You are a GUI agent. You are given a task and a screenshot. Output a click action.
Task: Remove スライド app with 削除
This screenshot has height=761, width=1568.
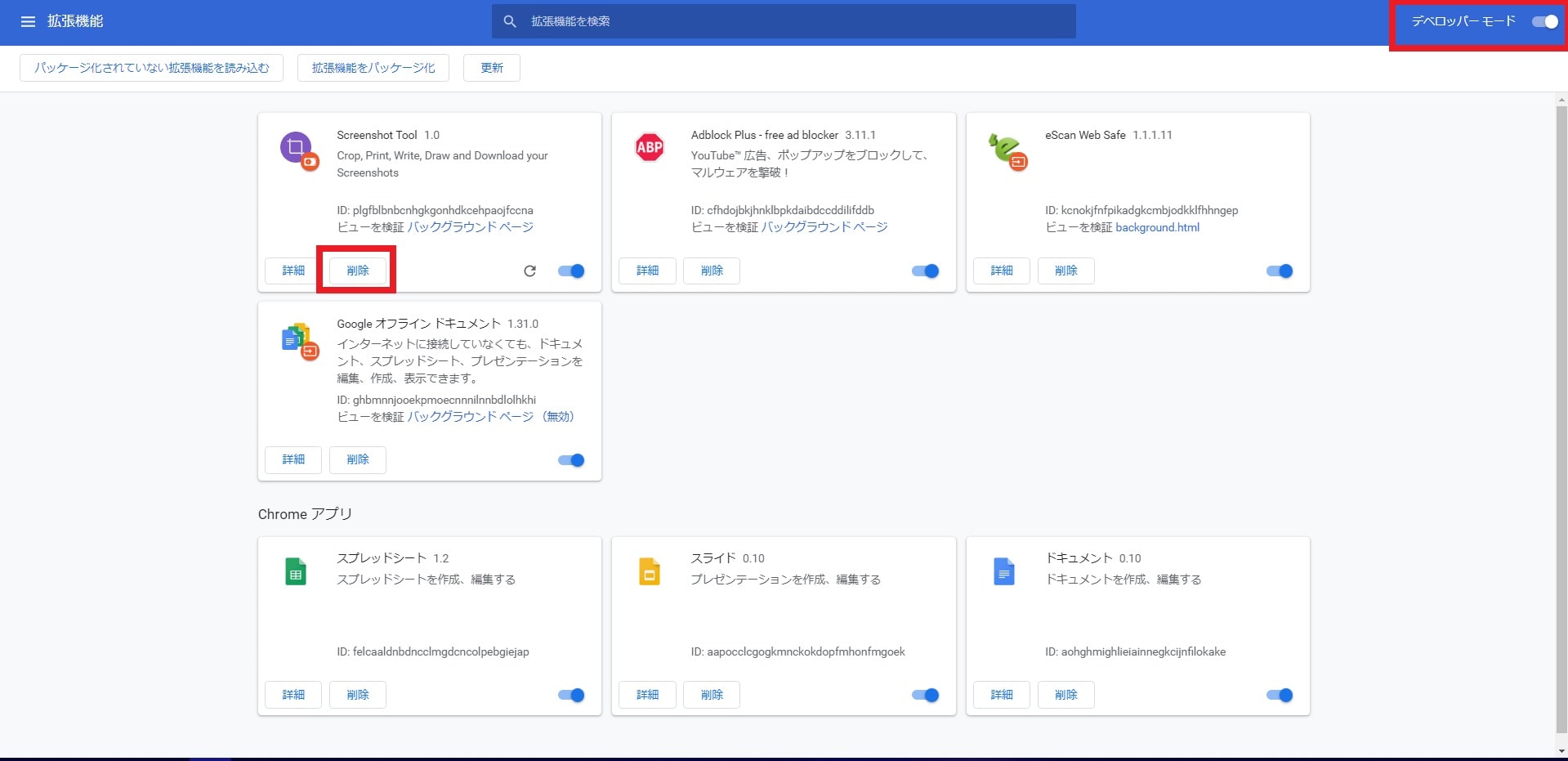[x=712, y=695]
